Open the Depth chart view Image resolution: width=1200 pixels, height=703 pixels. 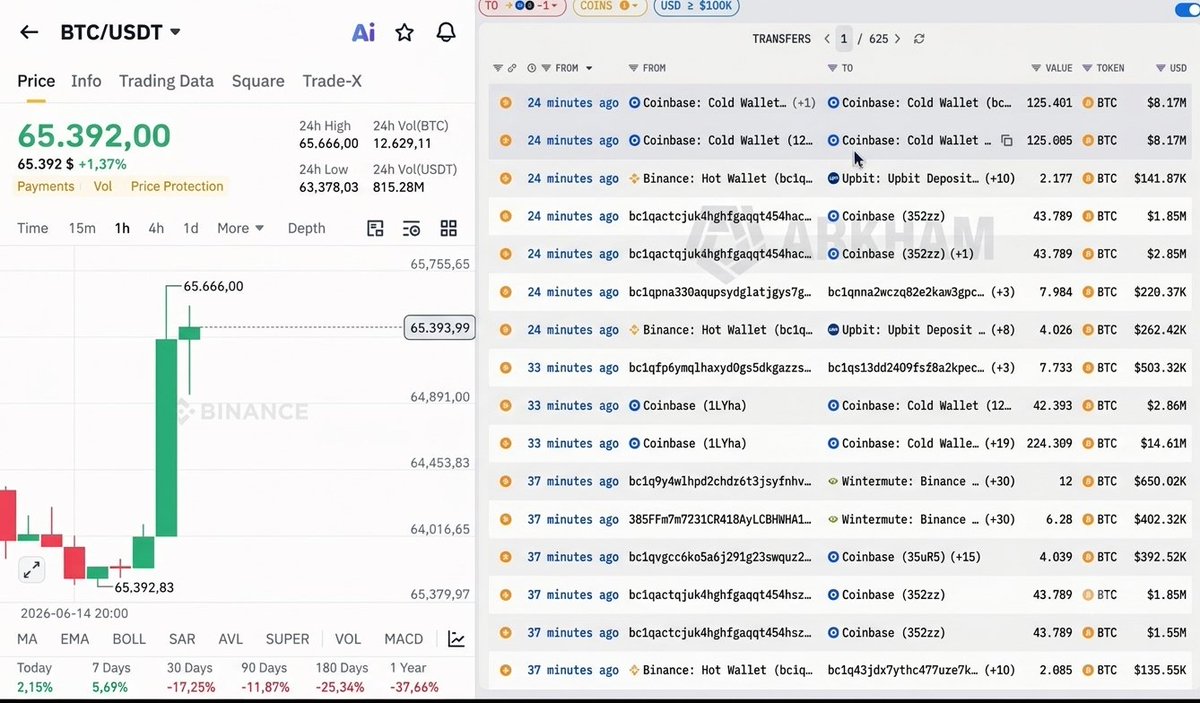[306, 228]
